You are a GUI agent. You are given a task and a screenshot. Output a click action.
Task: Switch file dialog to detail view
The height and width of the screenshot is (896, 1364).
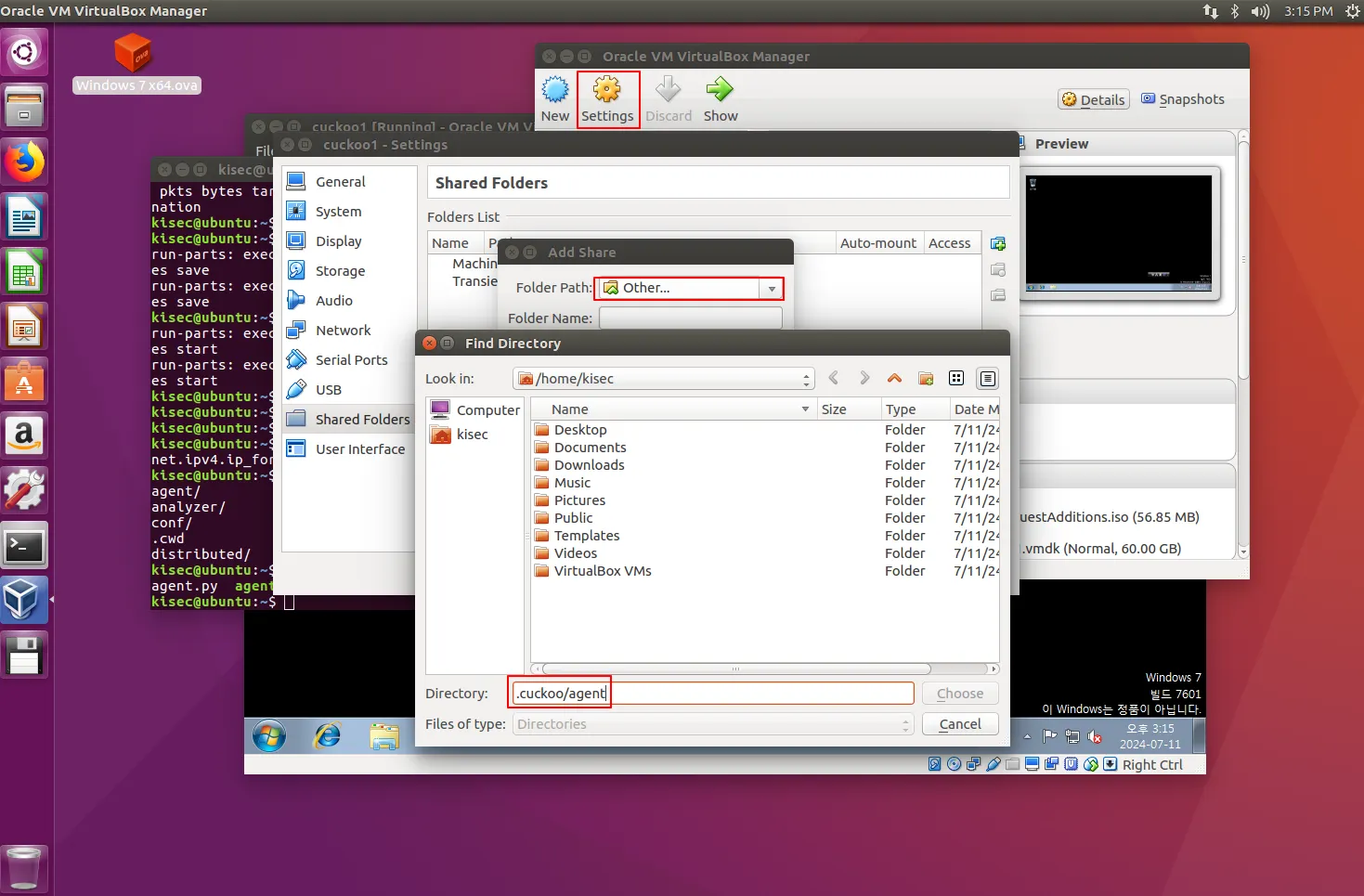(x=988, y=379)
